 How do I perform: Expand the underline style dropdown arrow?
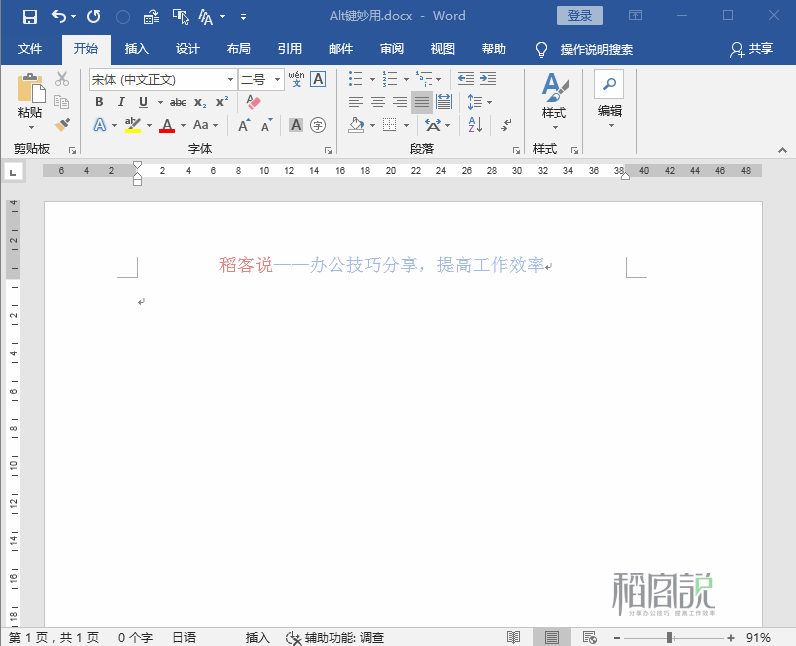[x=160, y=103]
